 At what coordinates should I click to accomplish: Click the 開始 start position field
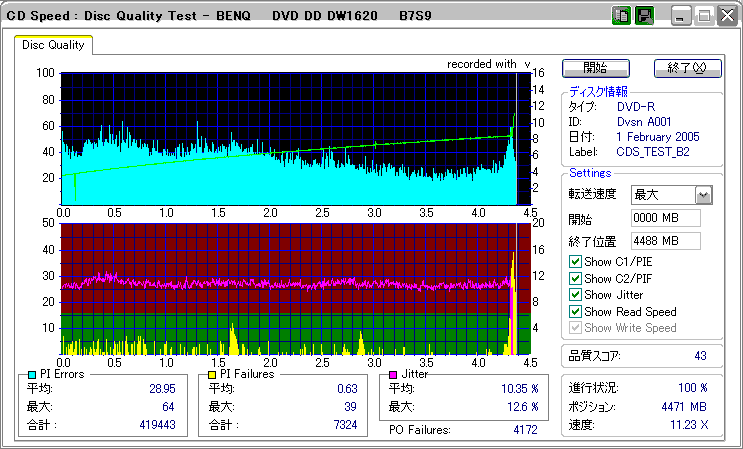point(665,218)
